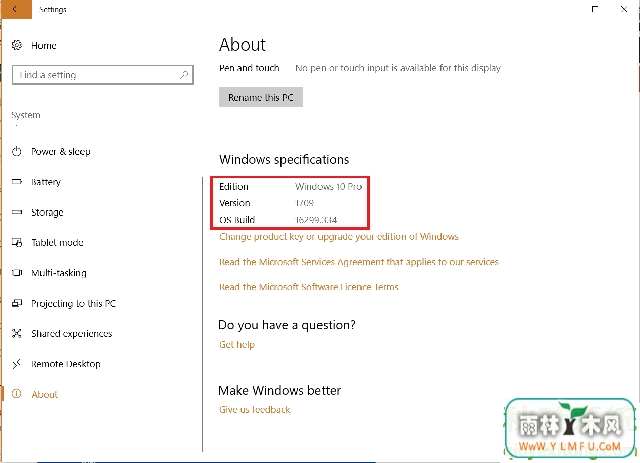The height and width of the screenshot is (463, 640).
Task: Click the Power & sleep icon
Action: pos(17,151)
